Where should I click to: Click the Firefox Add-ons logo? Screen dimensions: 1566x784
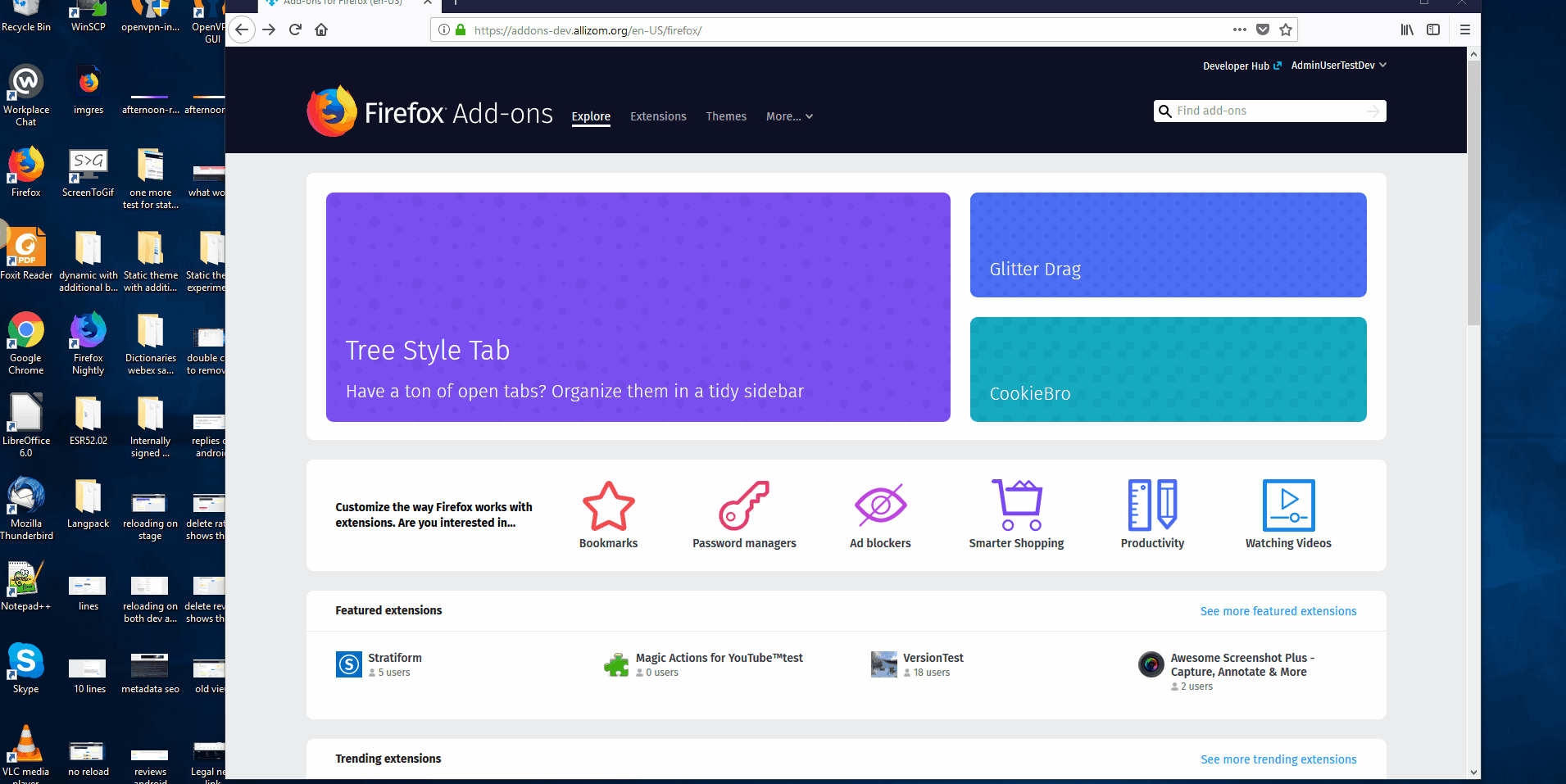click(x=429, y=111)
